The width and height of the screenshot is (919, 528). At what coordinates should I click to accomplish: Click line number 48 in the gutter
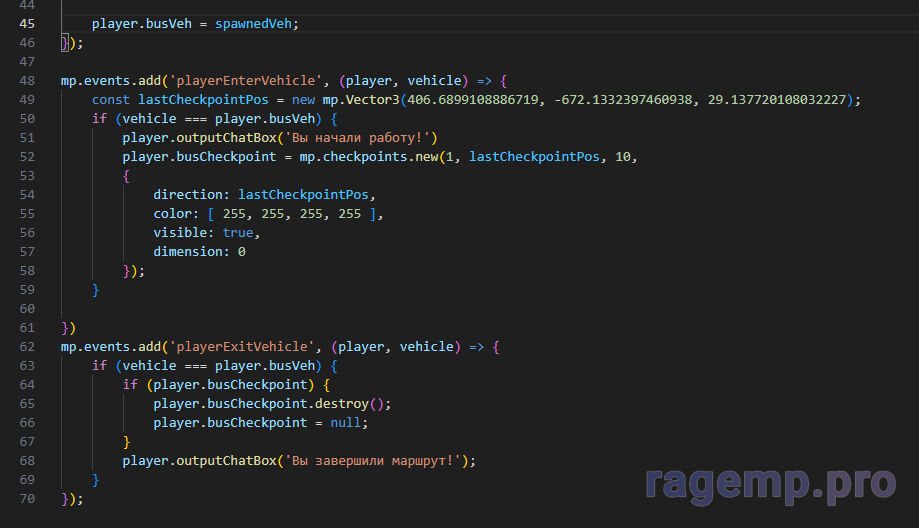click(27, 81)
